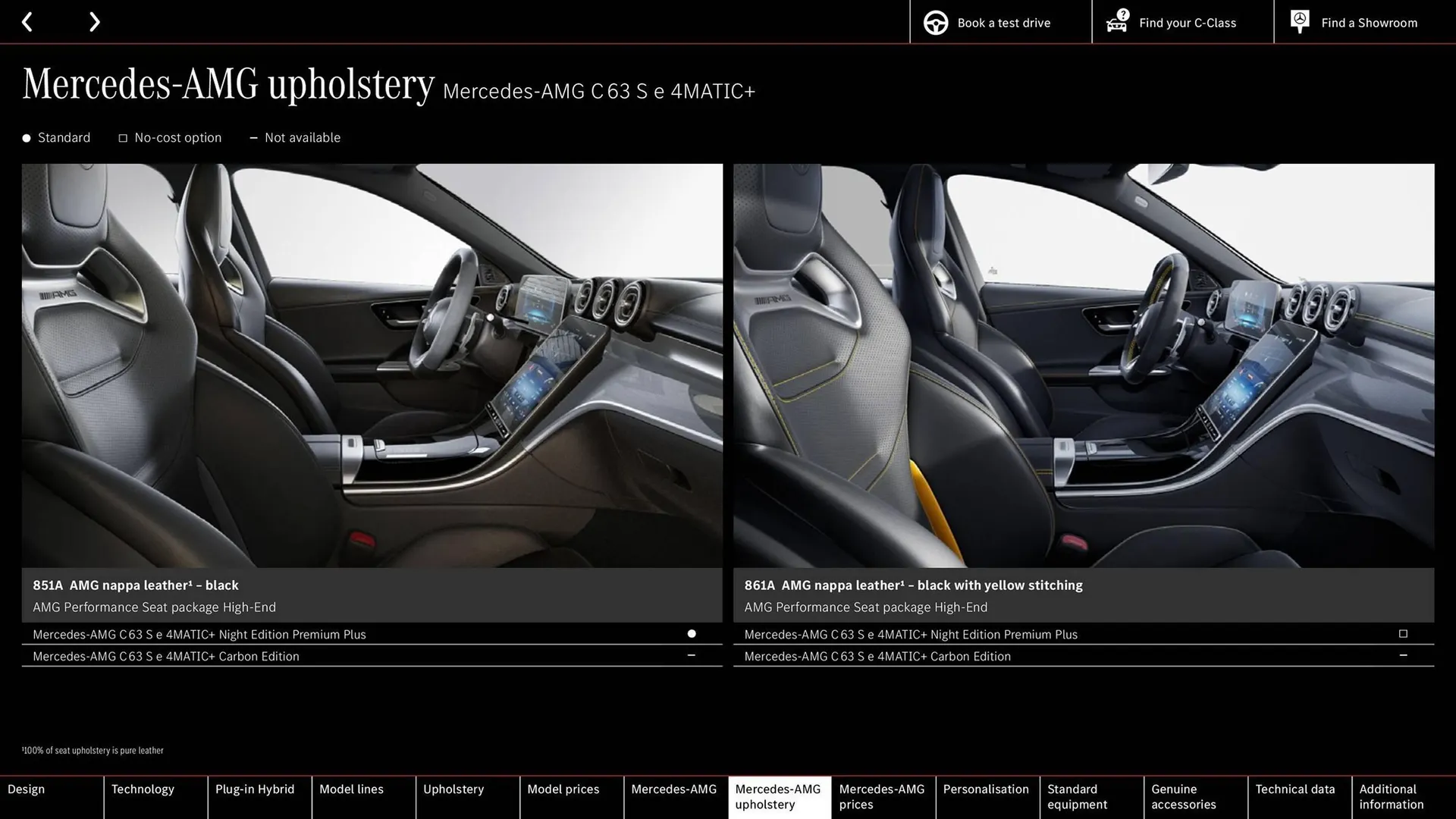Click the No-cost option square in the legend

(123, 137)
